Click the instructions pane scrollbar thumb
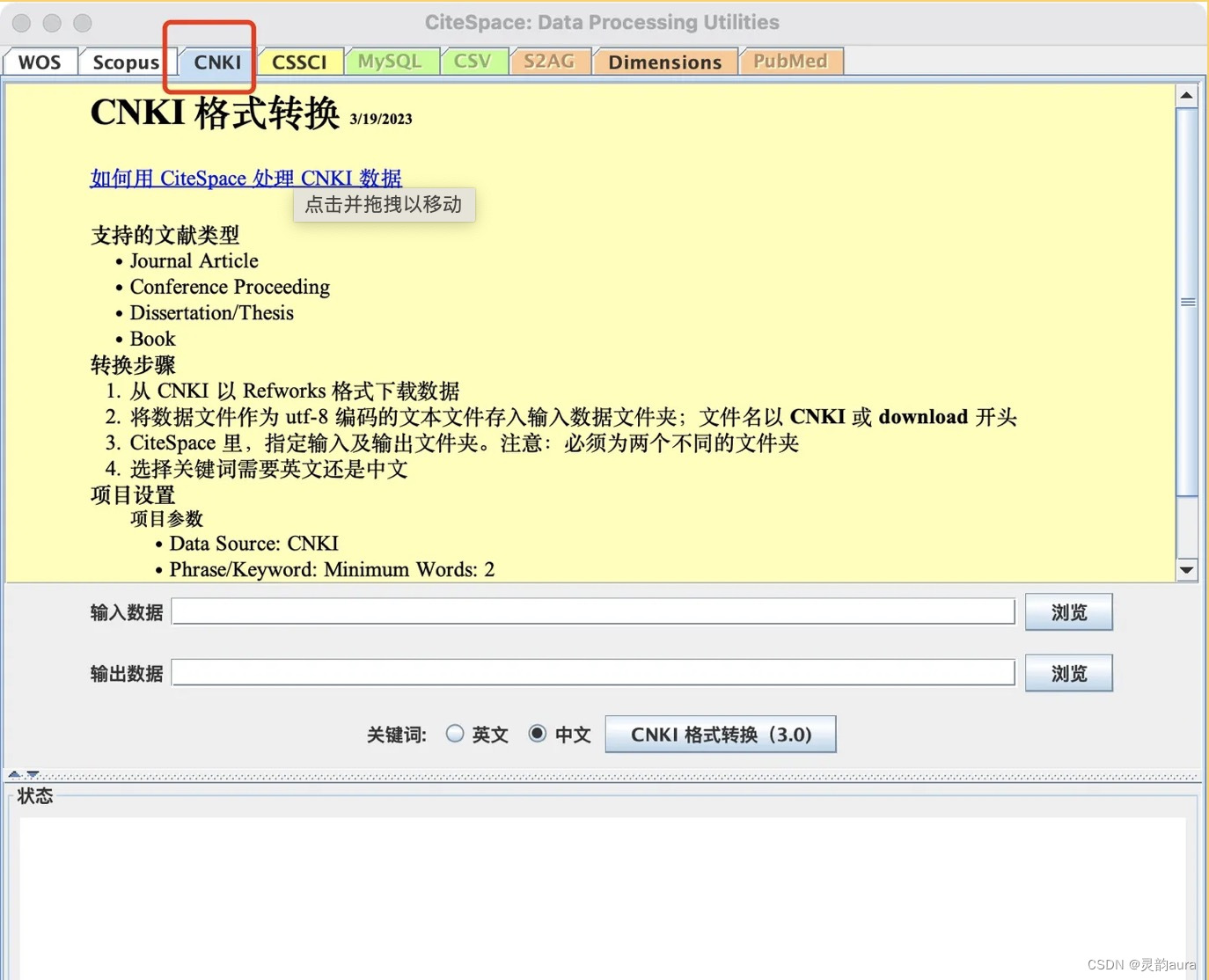 pyautogui.click(x=1187, y=302)
